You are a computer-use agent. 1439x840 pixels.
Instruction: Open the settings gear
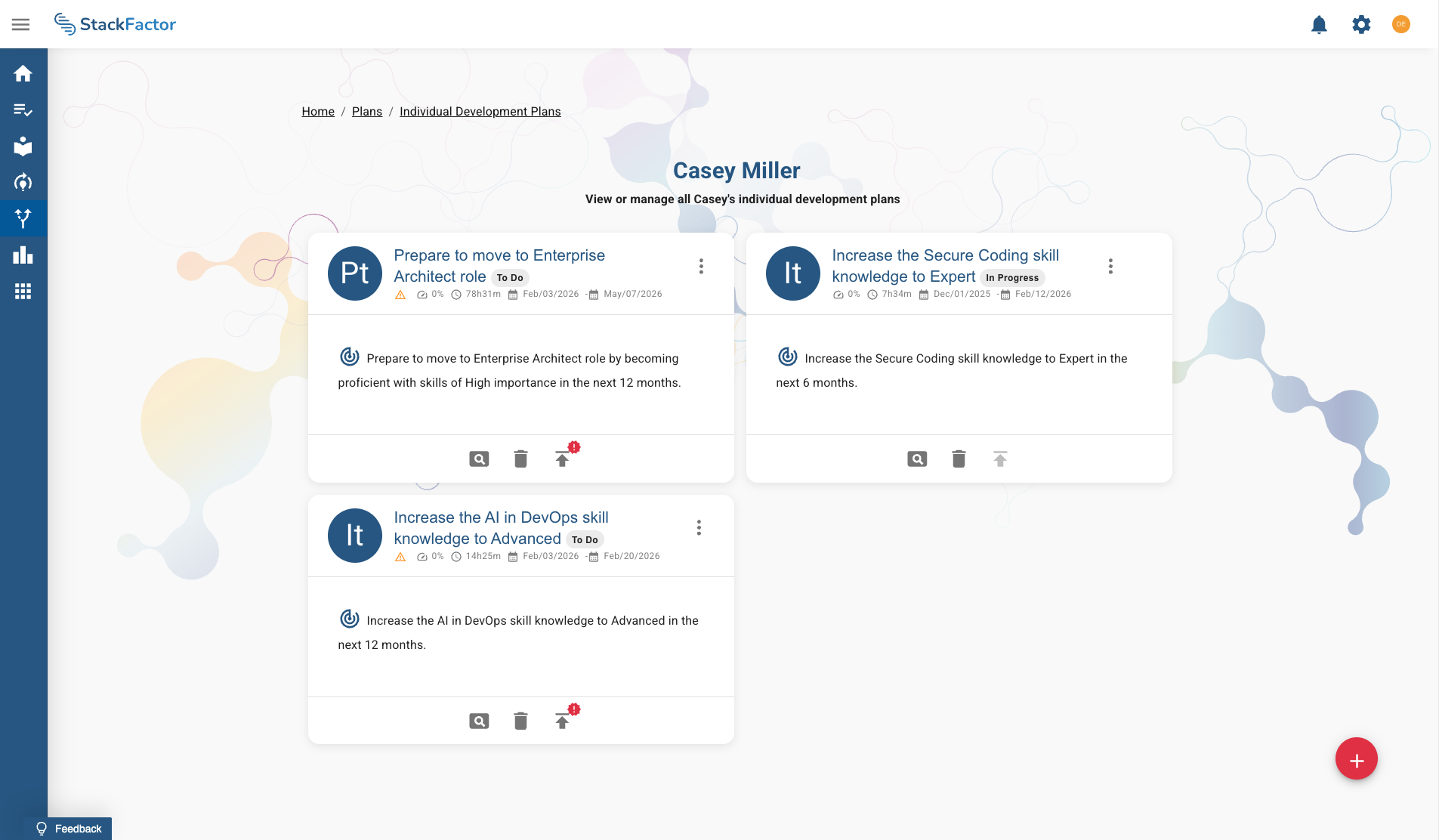point(1360,24)
